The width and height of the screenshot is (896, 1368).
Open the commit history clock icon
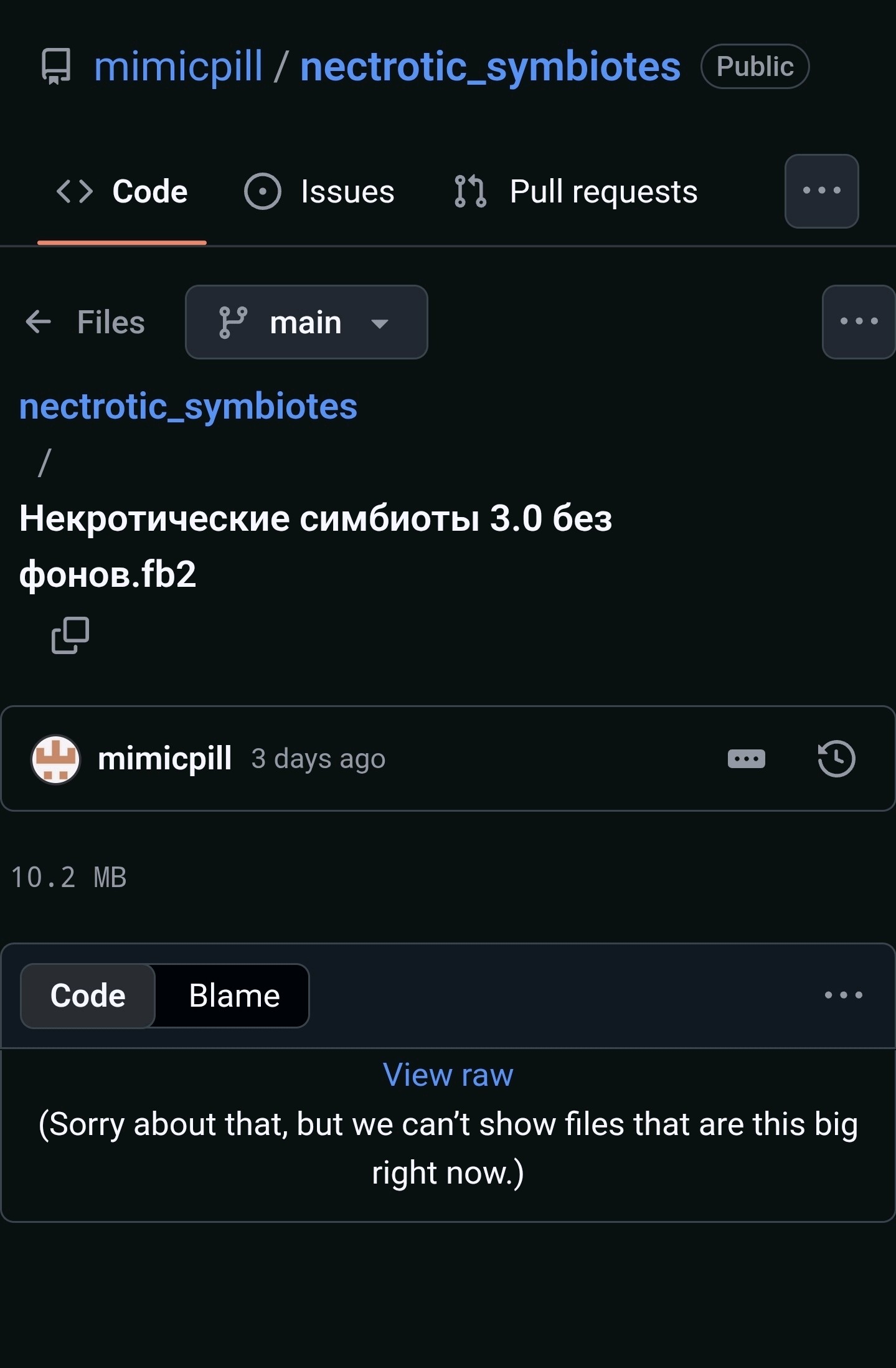(x=836, y=758)
